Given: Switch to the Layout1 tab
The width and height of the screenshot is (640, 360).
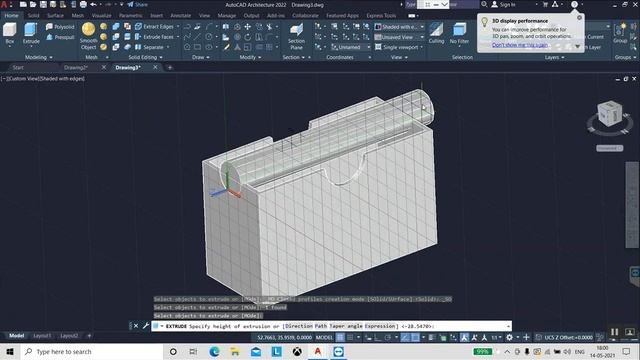Looking at the screenshot, I should pyautogui.click(x=42, y=336).
